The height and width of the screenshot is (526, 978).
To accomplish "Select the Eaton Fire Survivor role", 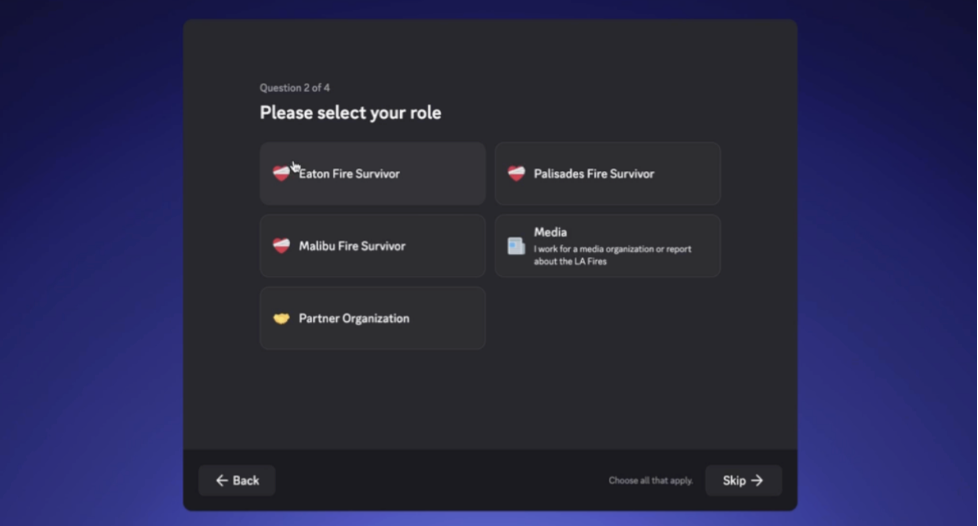I will pyautogui.click(x=373, y=173).
